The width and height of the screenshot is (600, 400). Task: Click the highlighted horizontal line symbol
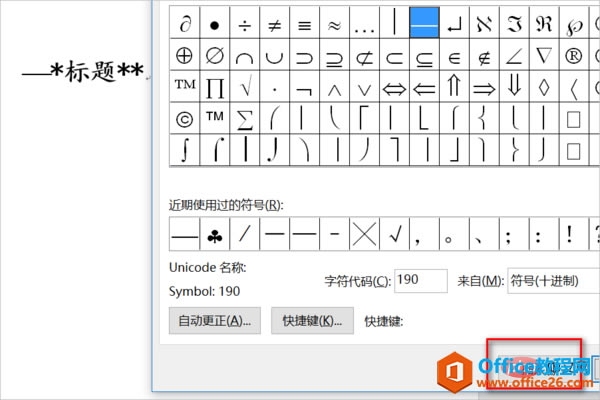424,22
